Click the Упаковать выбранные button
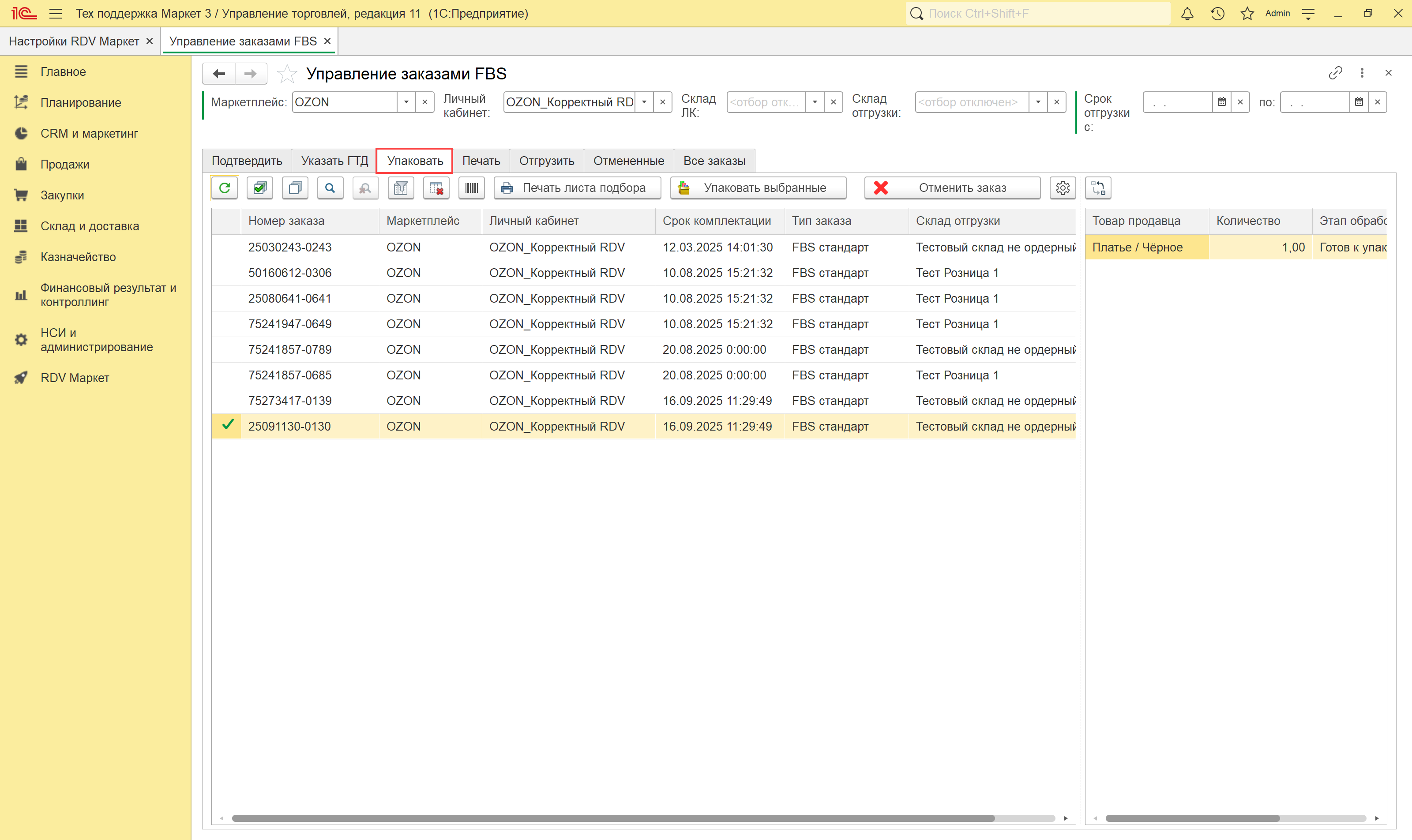 click(x=758, y=188)
